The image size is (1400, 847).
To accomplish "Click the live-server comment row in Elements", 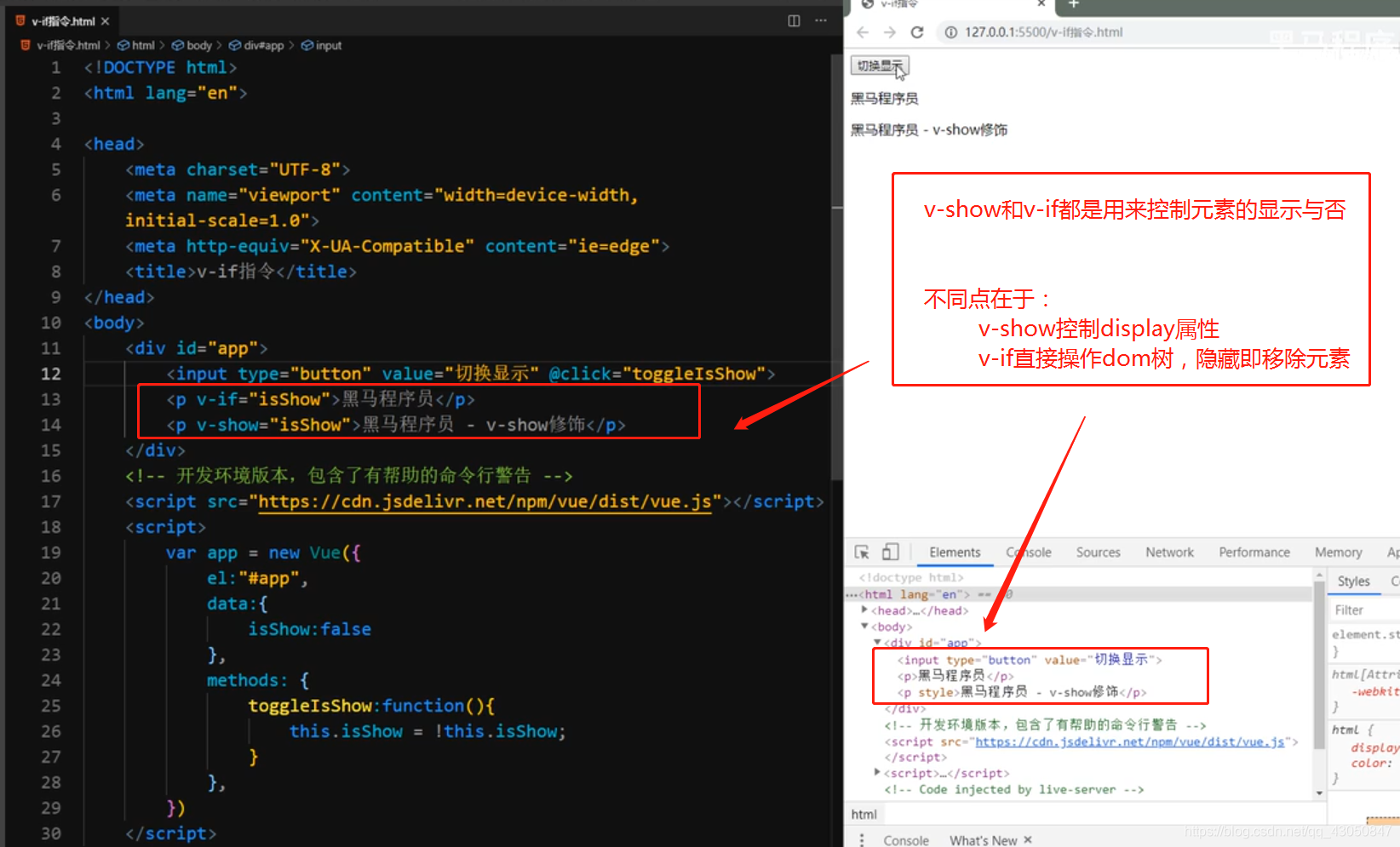I will (x=1014, y=789).
